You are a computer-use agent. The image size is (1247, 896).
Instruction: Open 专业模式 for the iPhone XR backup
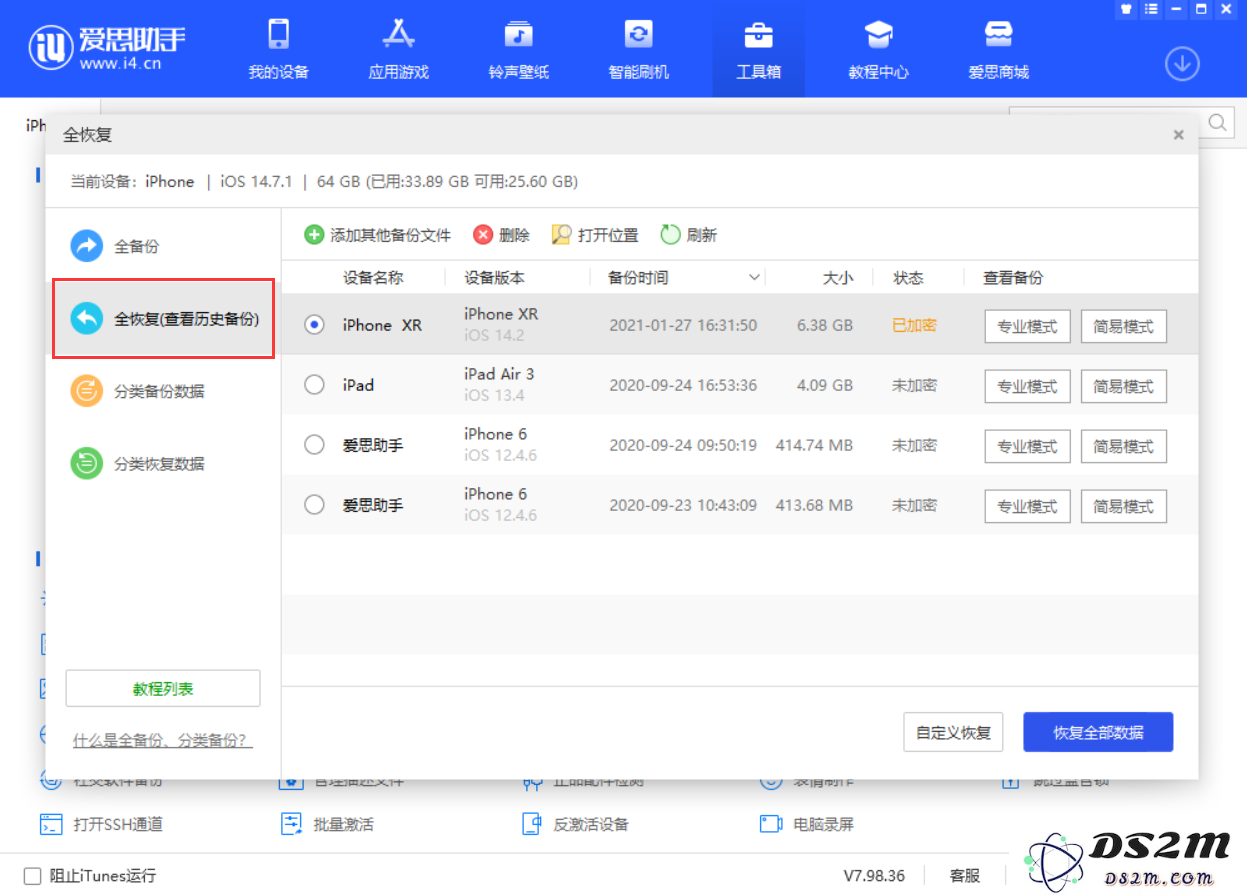tap(1028, 326)
